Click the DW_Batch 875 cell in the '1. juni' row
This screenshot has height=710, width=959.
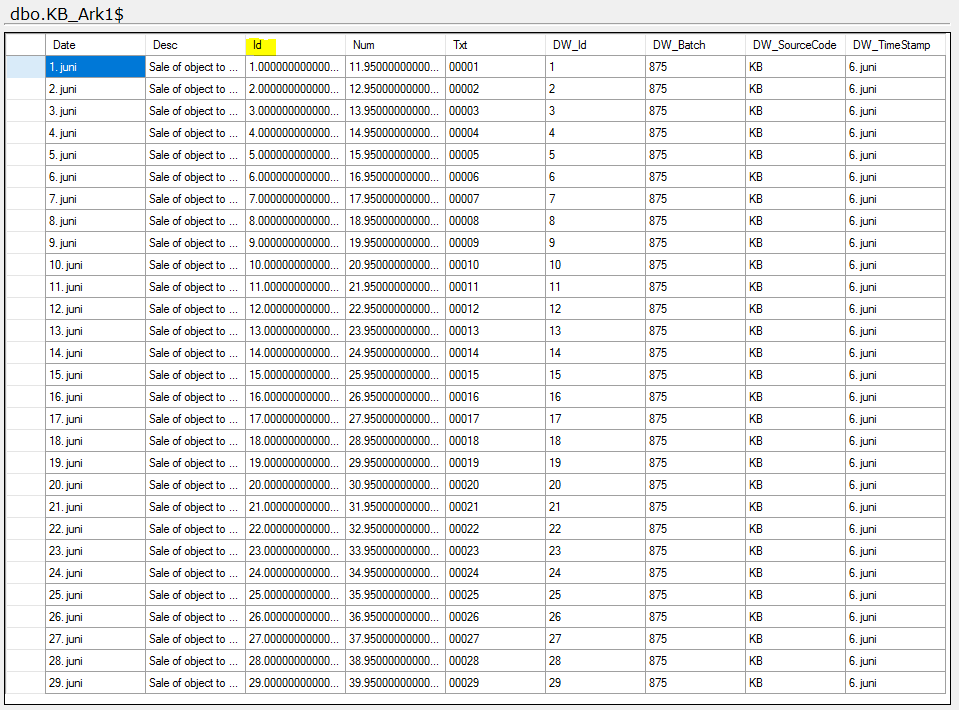point(695,67)
